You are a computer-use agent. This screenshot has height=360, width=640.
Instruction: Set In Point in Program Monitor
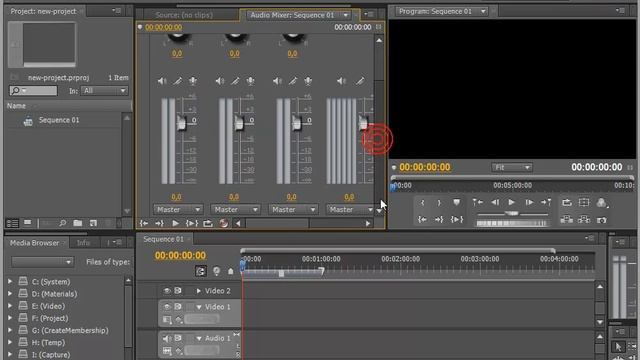(x=422, y=202)
